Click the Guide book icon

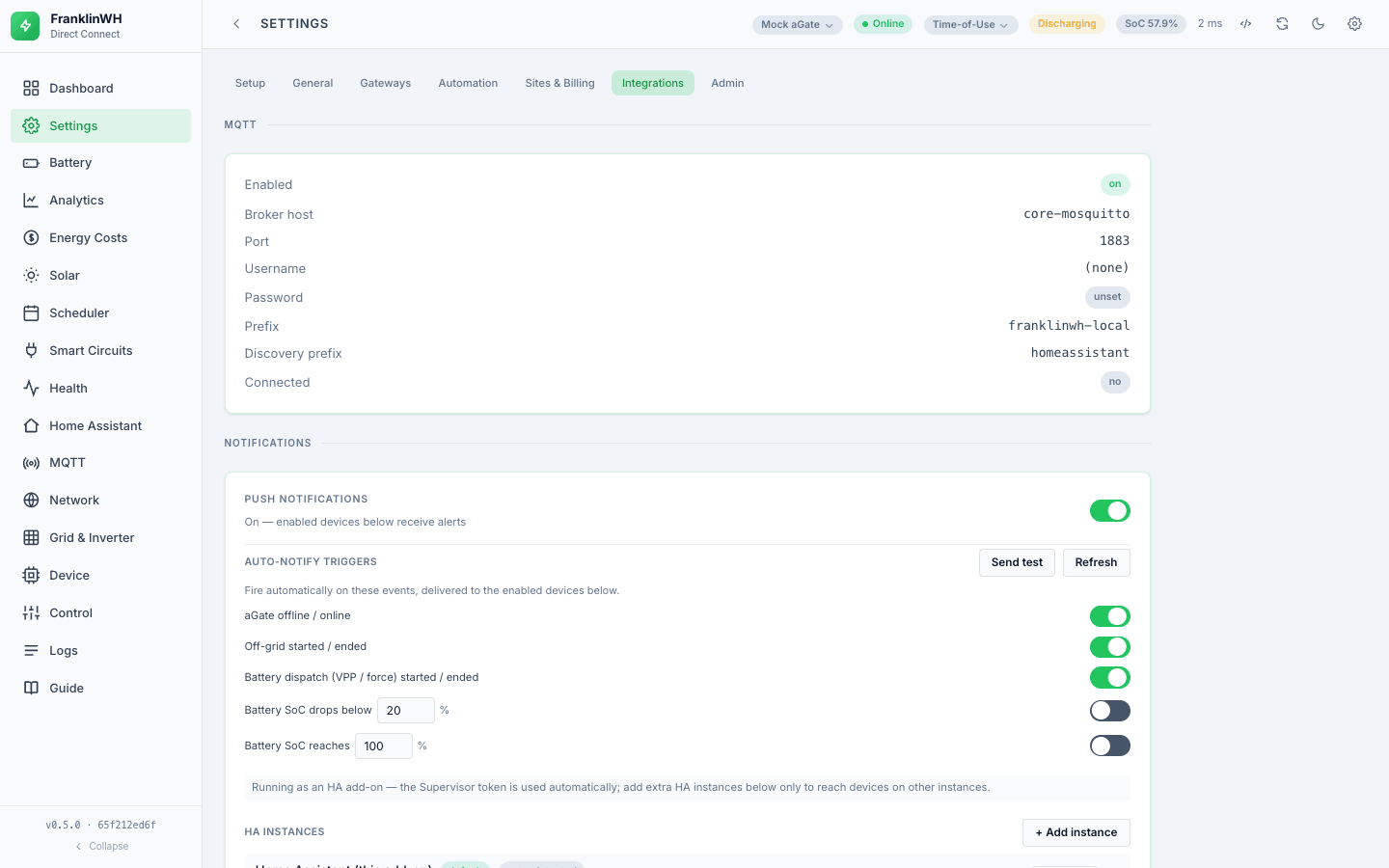(x=31, y=689)
